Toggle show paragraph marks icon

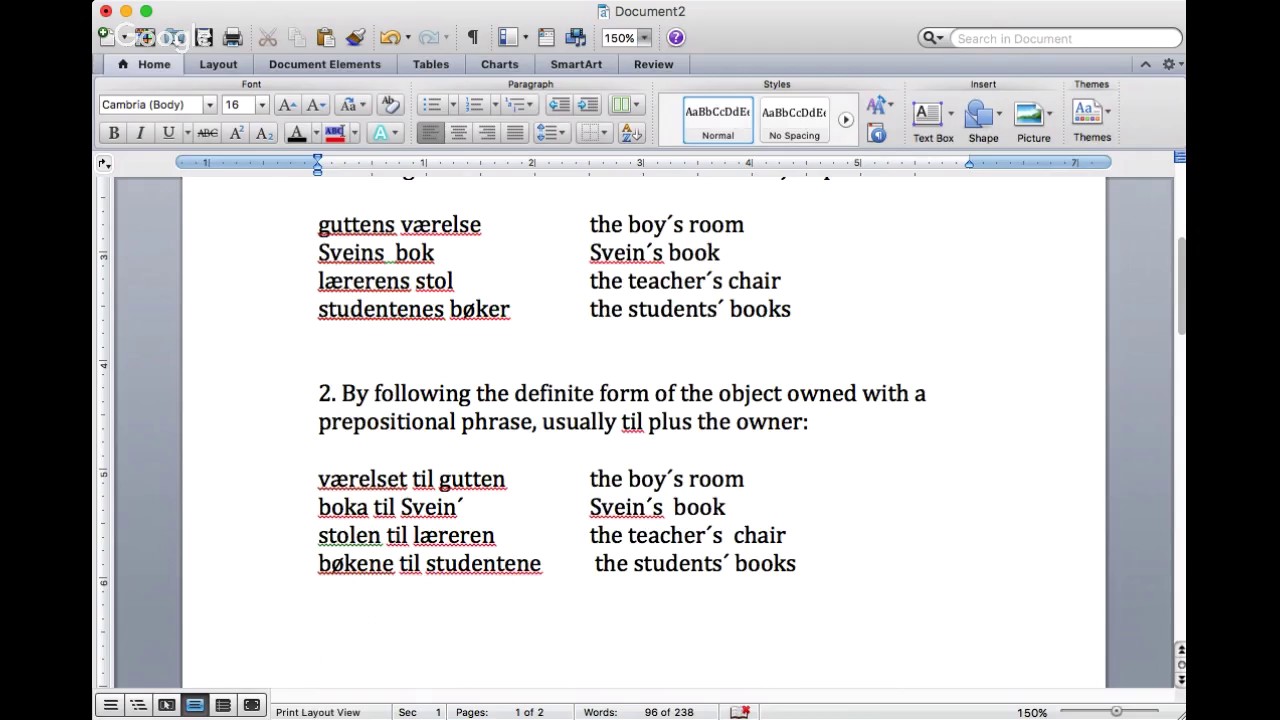point(473,38)
